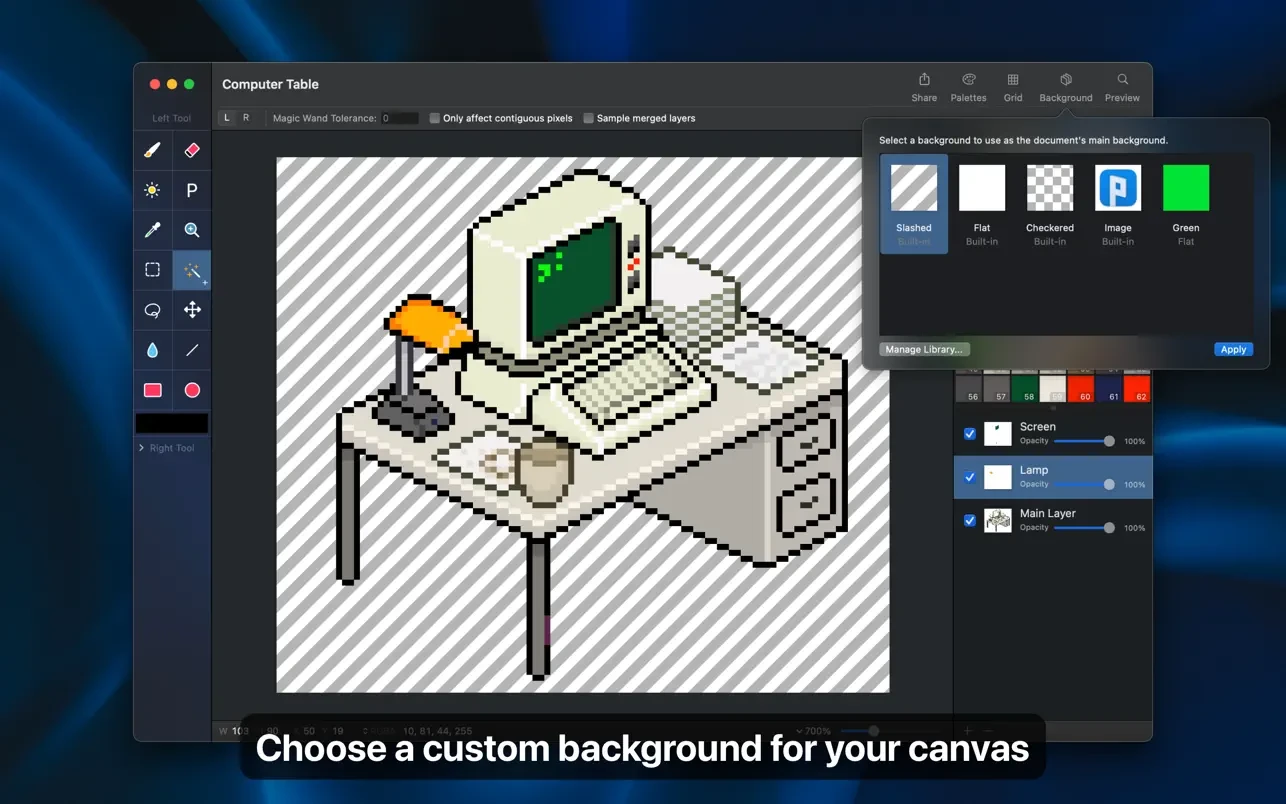Enable Only affect contiguous pixels
Screen dimensions: 1286x804
(x=435, y=118)
